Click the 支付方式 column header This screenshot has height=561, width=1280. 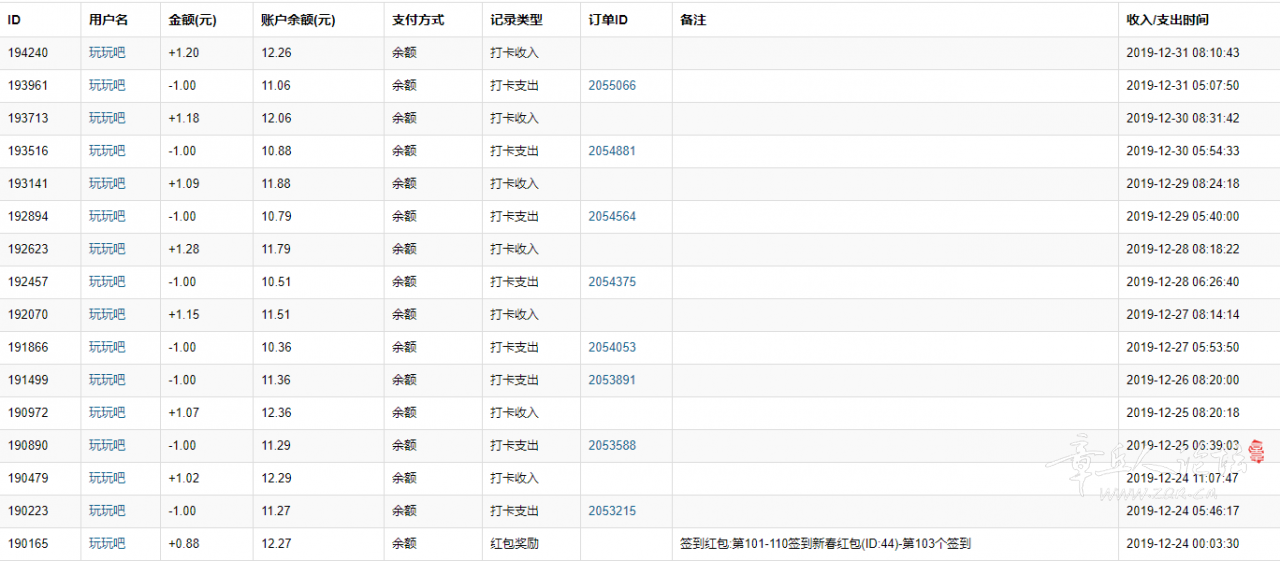418,20
